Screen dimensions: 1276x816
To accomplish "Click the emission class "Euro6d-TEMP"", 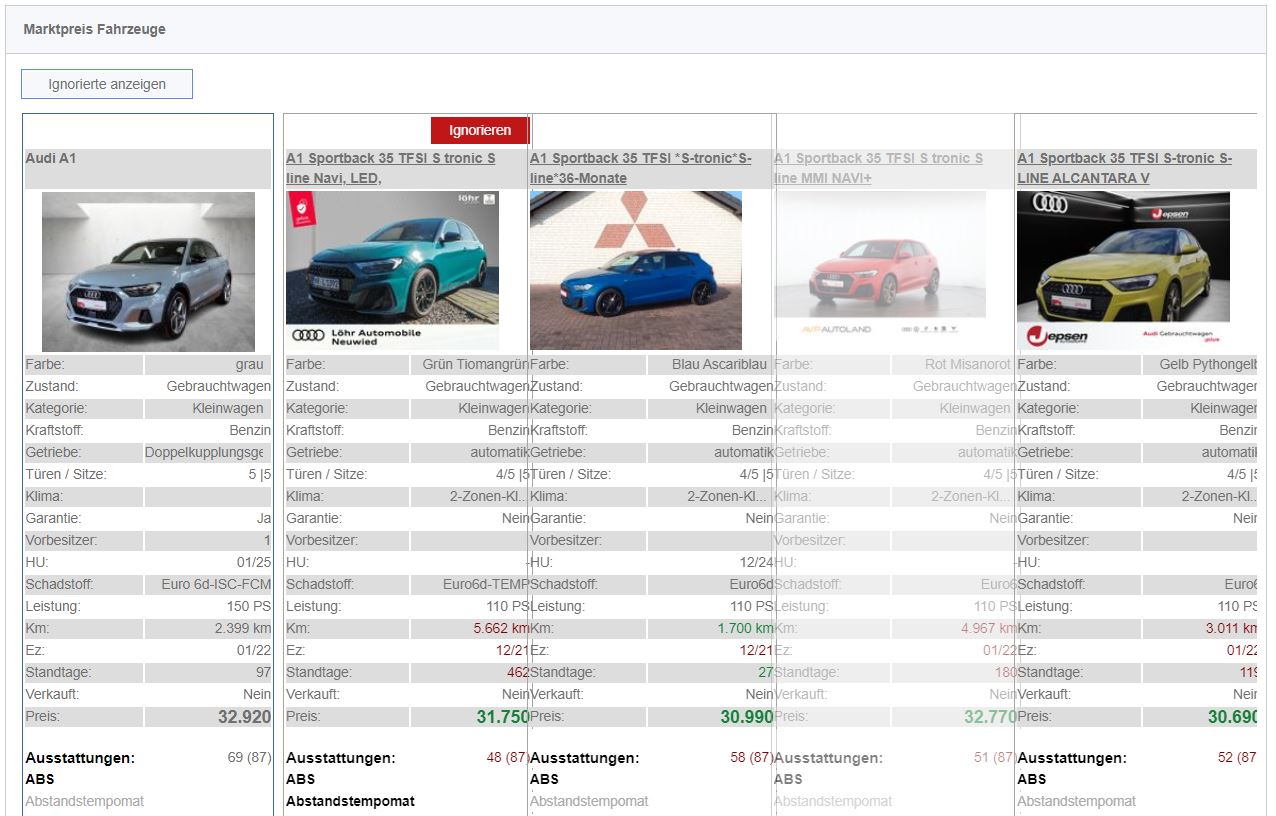I will [486, 585].
